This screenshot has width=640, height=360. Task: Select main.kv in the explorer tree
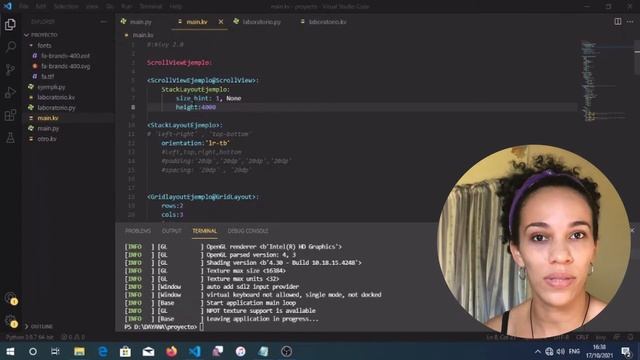click(x=48, y=118)
